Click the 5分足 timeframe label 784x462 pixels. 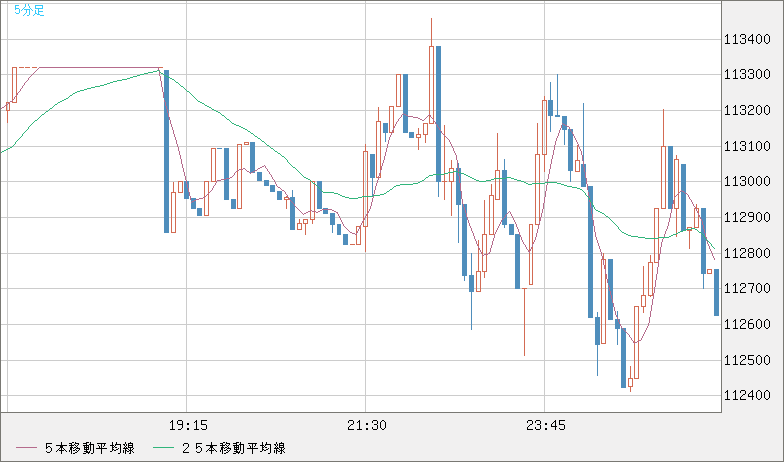(30, 10)
